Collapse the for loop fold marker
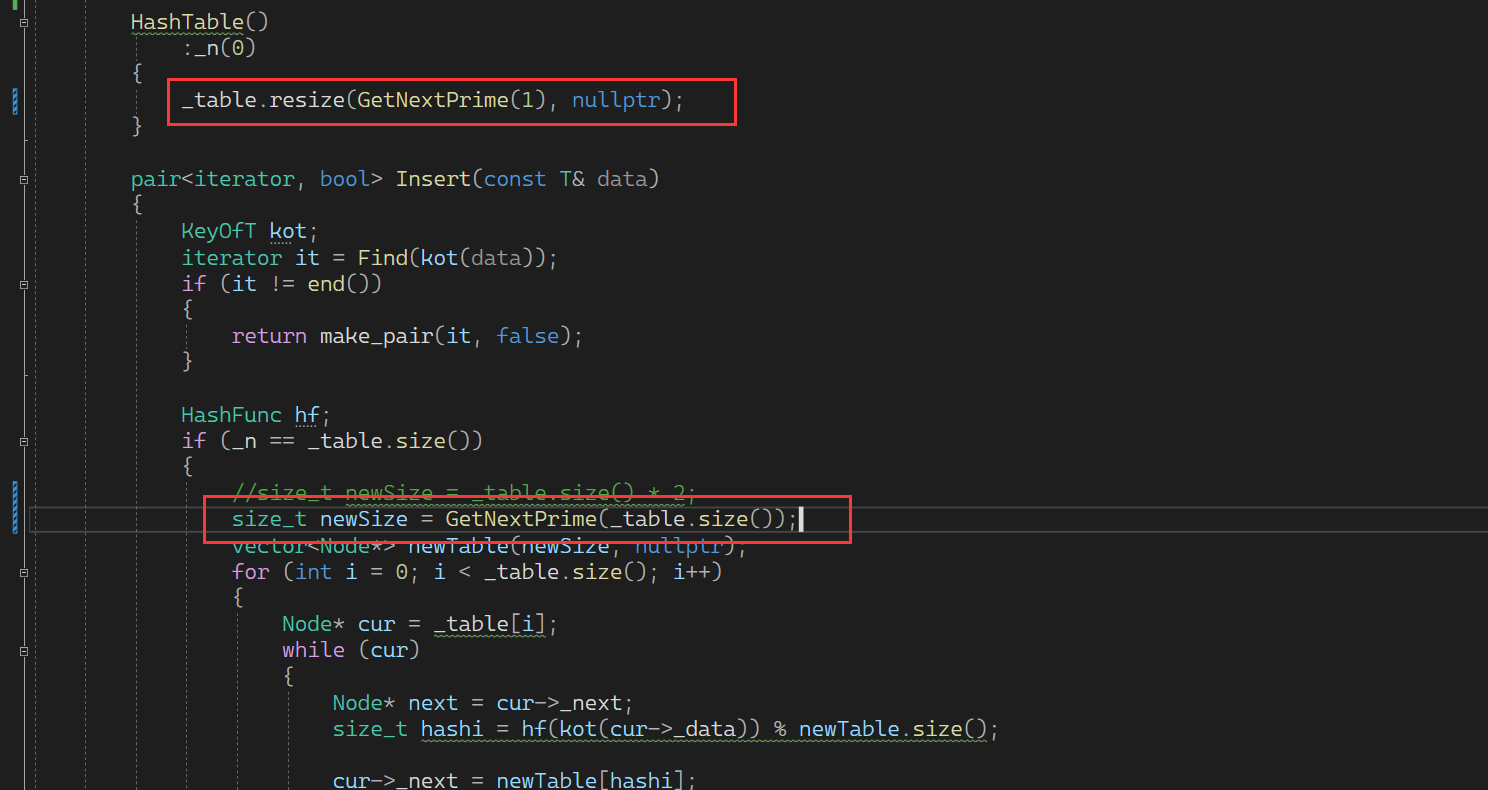Screen dimensions: 1488x790 pos(23,573)
